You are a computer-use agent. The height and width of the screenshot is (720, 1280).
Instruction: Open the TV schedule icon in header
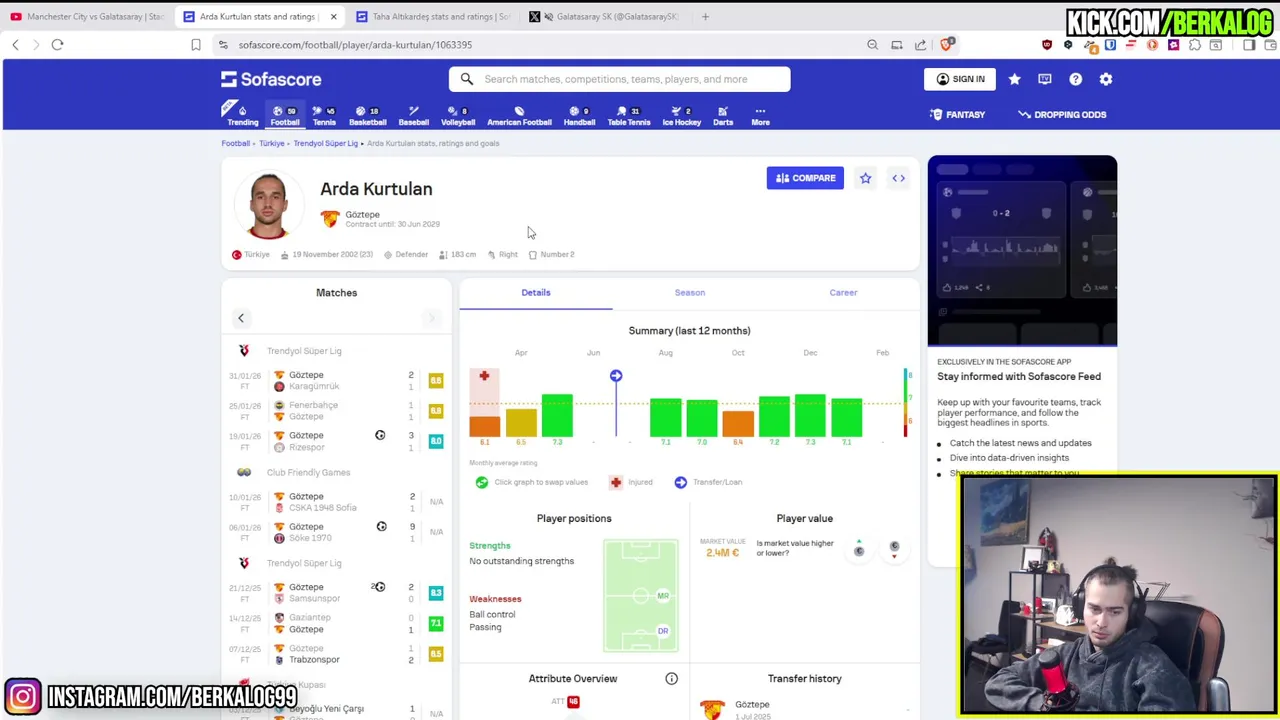pos(1045,79)
